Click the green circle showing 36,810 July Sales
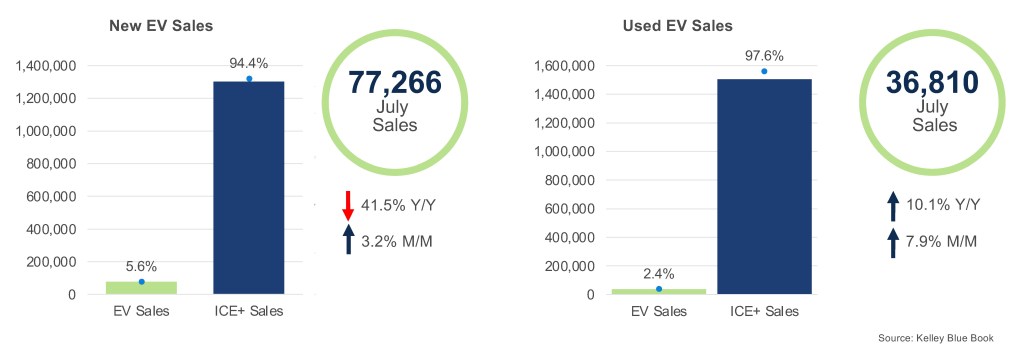 click(932, 102)
